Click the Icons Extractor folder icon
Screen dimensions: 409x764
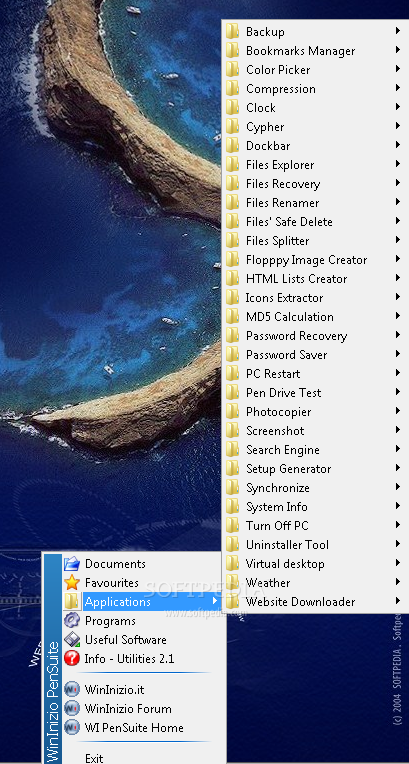coord(233,298)
